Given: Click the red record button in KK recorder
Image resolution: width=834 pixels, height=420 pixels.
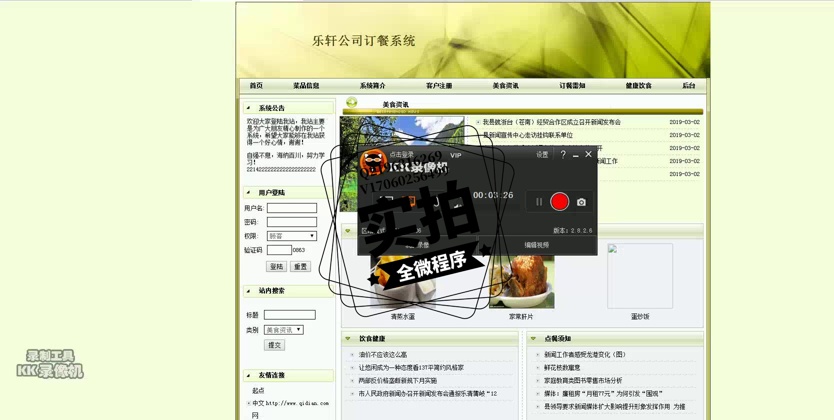Looking at the screenshot, I should [560, 202].
